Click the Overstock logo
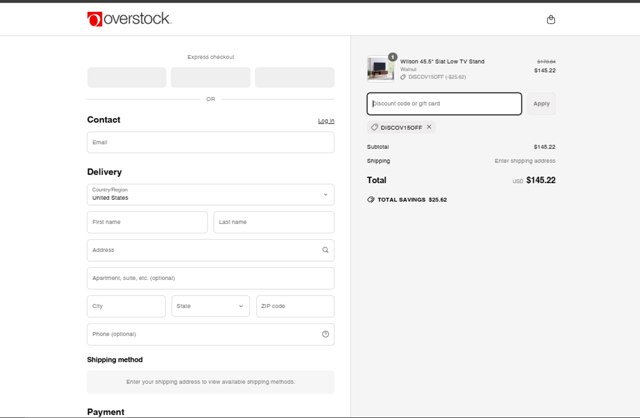The height and width of the screenshot is (418, 640). 129,19
